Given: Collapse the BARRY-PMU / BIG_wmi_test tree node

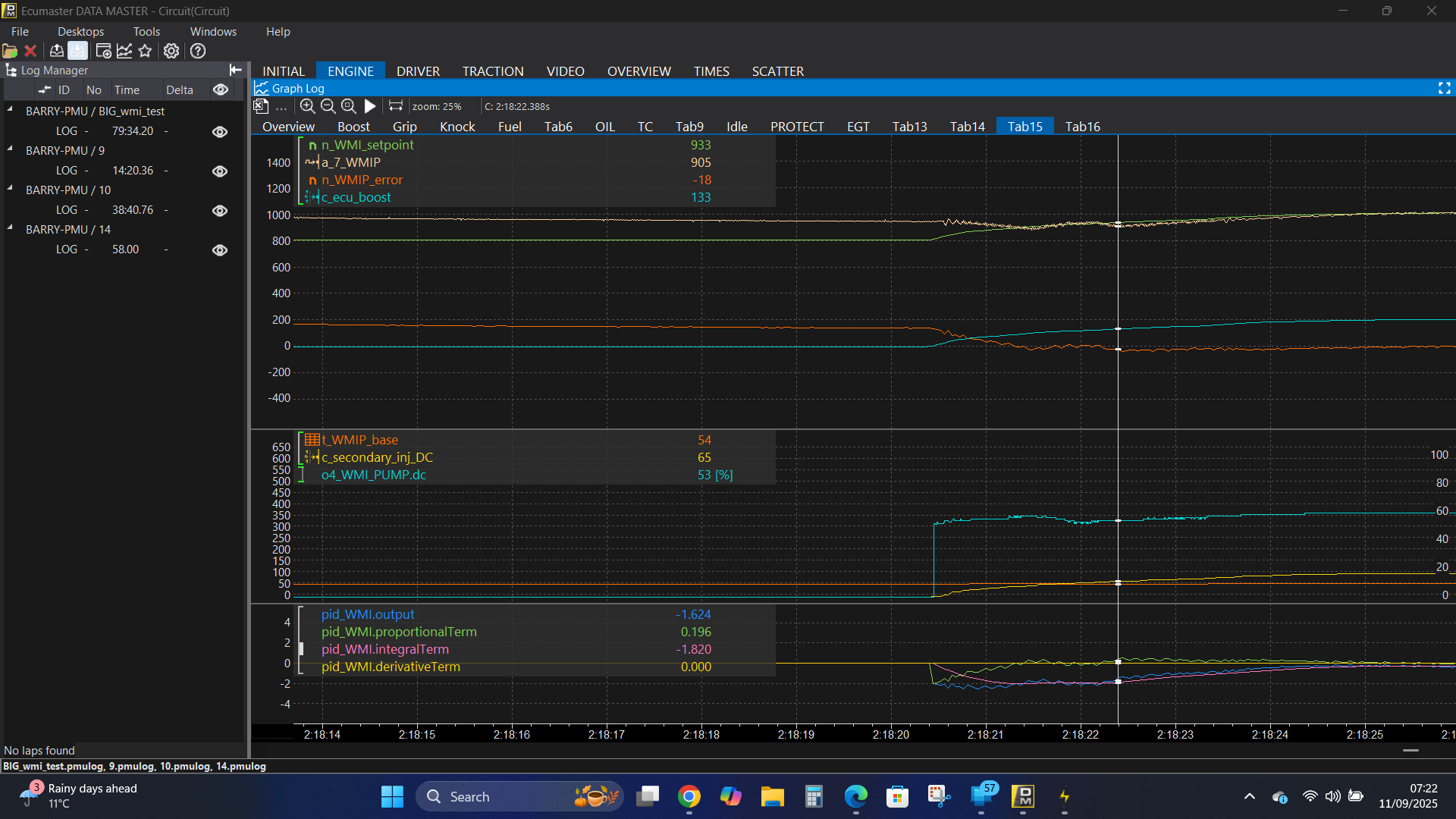Looking at the screenshot, I should point(11,110).
